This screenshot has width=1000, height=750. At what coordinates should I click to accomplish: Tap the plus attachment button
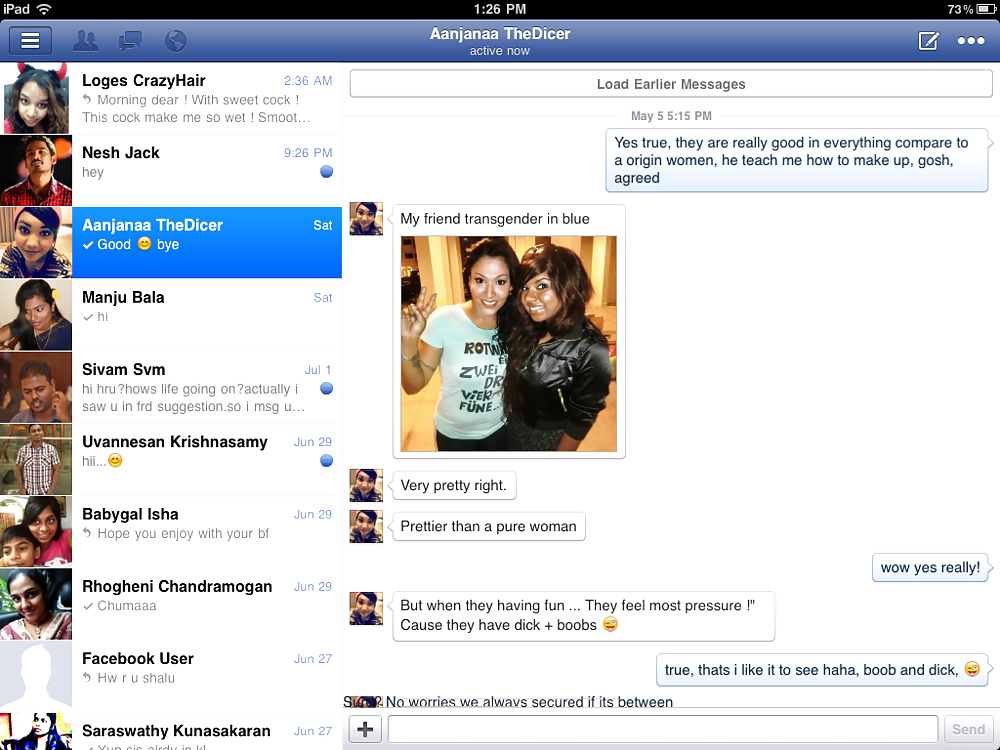tap(365, 729)
